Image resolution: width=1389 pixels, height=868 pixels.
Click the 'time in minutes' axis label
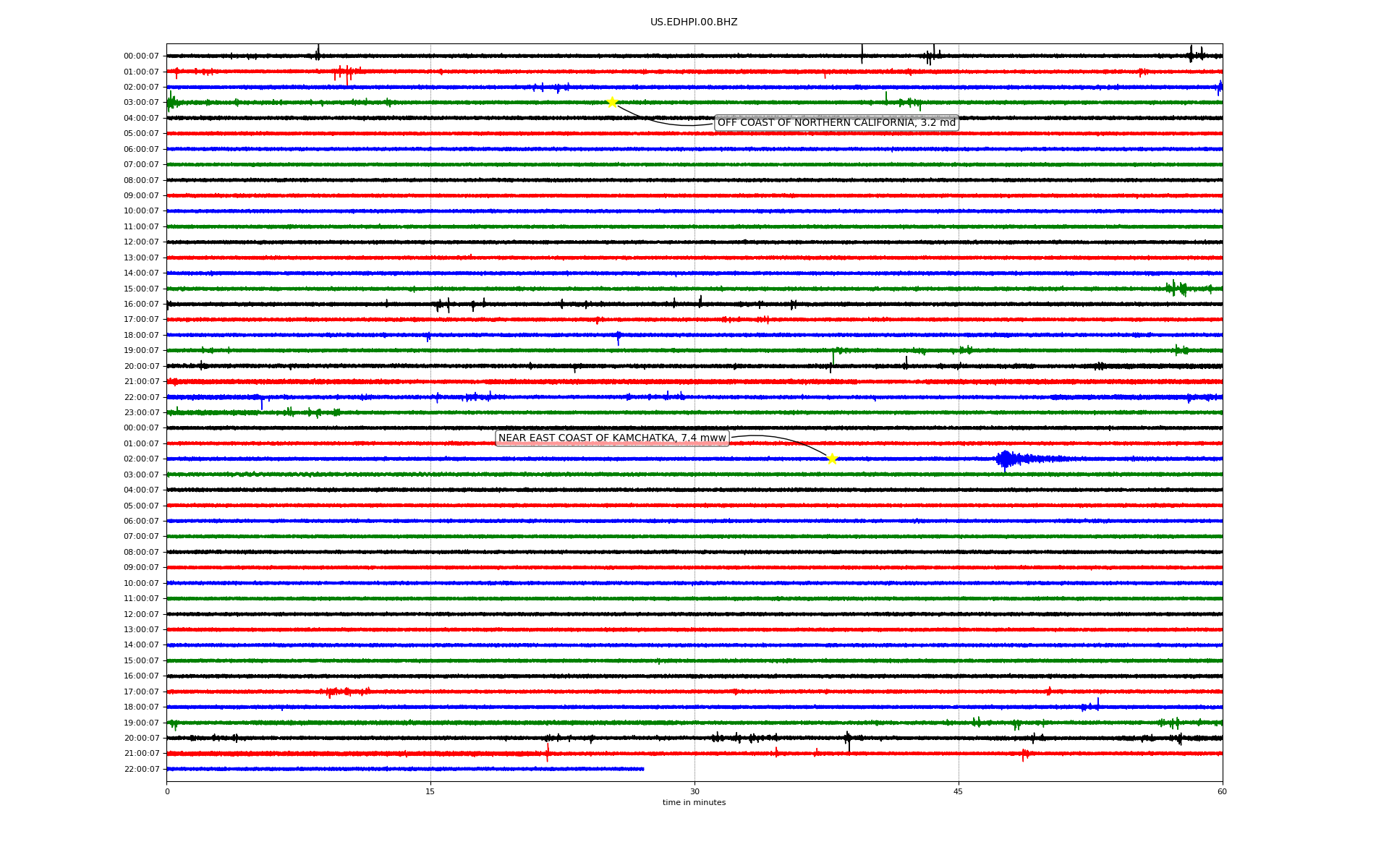(694, 803)
